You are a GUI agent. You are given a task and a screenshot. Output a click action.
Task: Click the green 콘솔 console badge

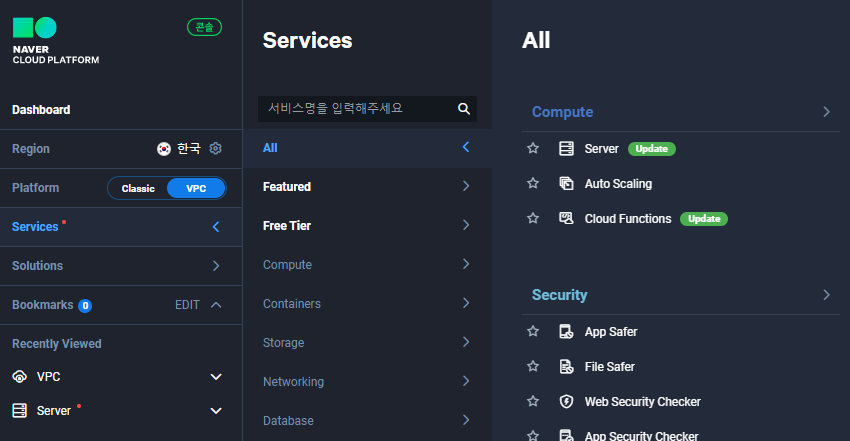click(204, 27)
